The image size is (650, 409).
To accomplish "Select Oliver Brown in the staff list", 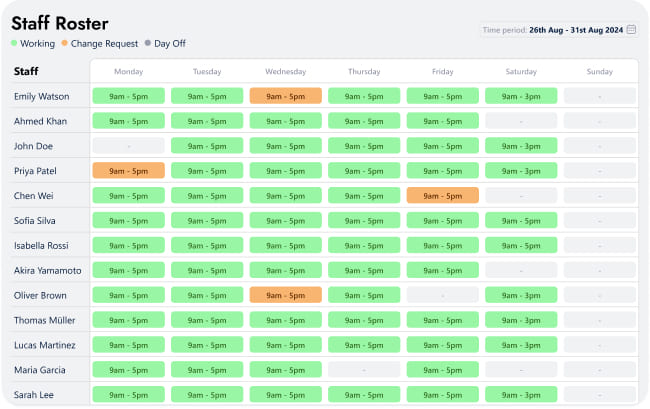I will (x=40, y=295).
